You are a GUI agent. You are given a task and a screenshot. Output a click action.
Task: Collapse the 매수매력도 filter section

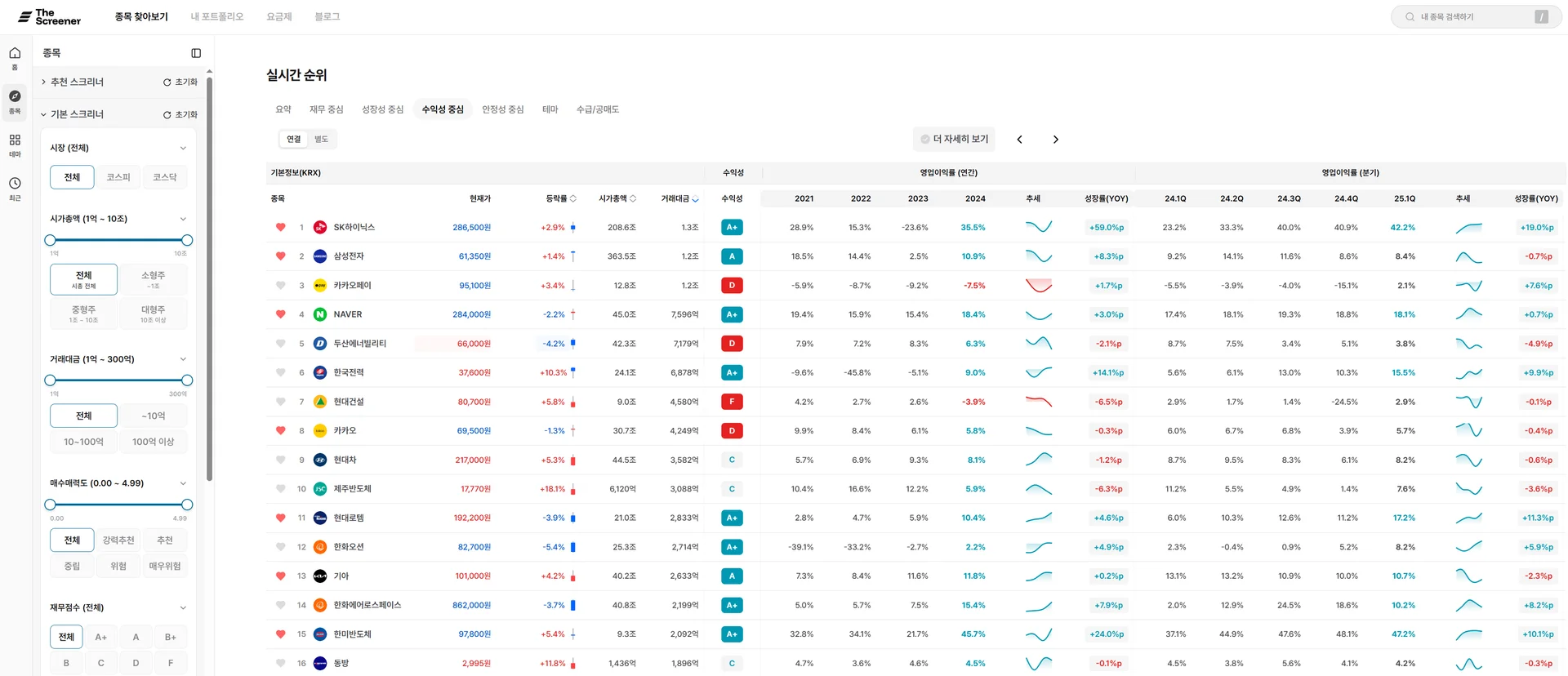(183, 484)
